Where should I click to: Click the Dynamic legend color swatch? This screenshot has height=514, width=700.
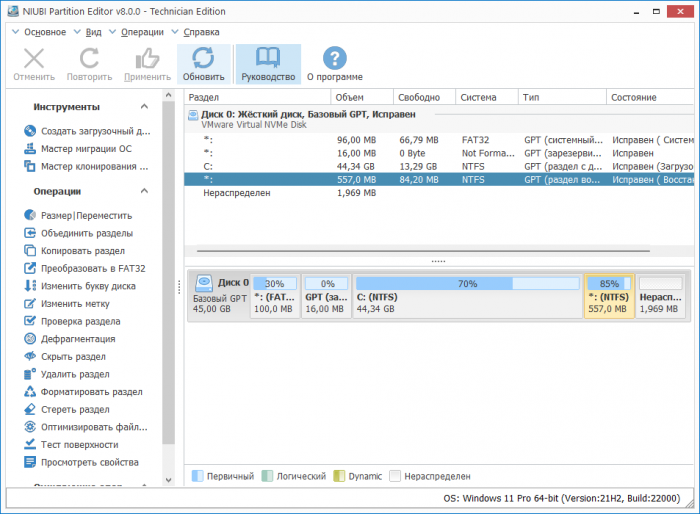tap(339, 476)
